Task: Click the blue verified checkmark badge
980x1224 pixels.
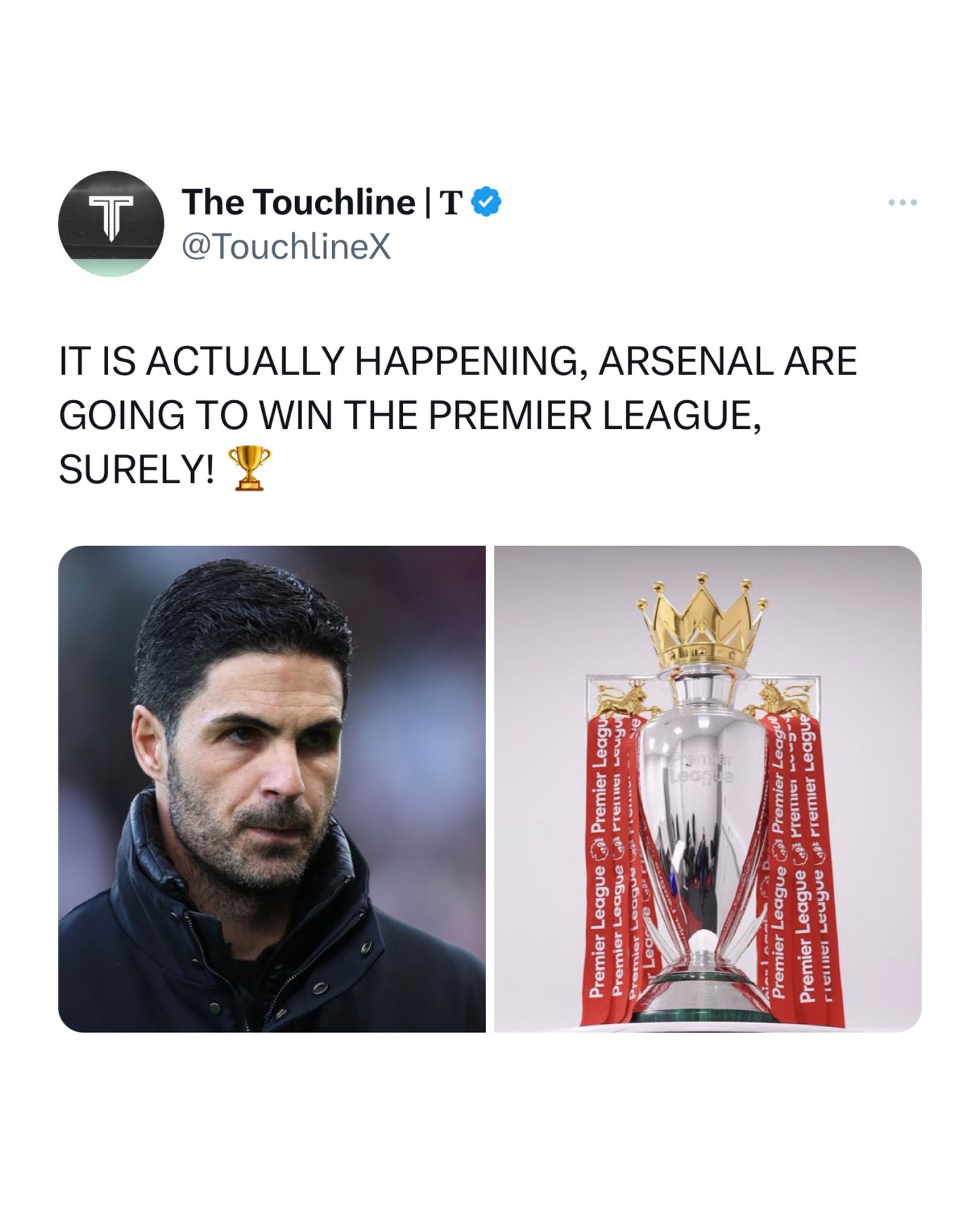Action: tap(486, 202)
